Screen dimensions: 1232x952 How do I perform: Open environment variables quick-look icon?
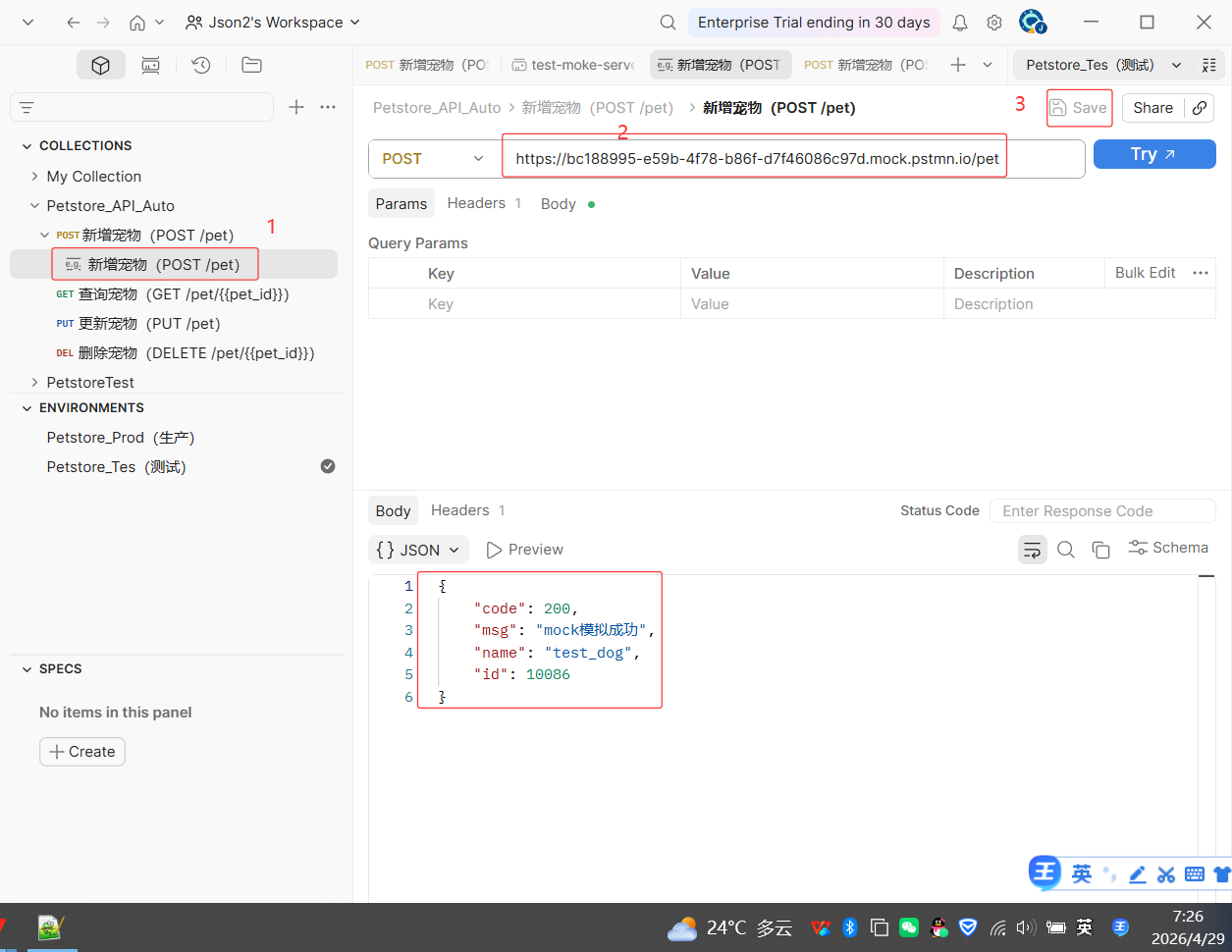pyautogui.click(x=1208, y=65)
